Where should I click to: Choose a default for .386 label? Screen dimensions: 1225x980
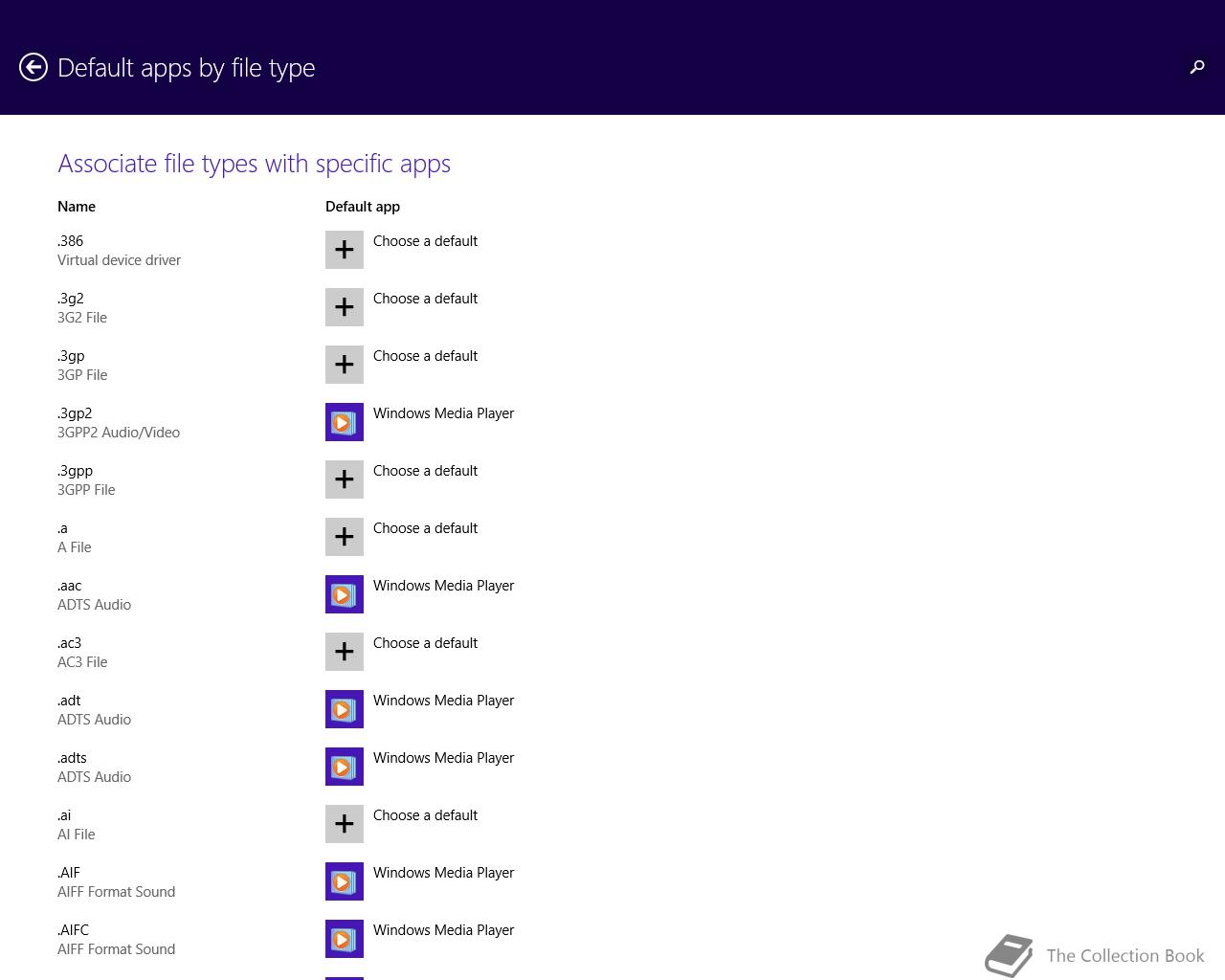tap(425, 241)
